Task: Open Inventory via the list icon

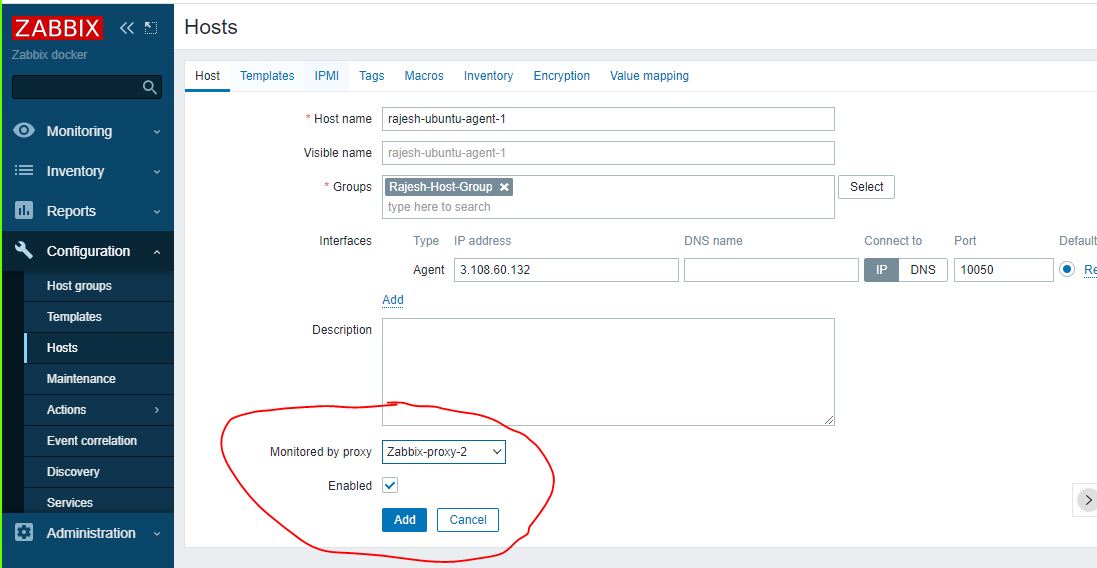Action: pos(25,171)
